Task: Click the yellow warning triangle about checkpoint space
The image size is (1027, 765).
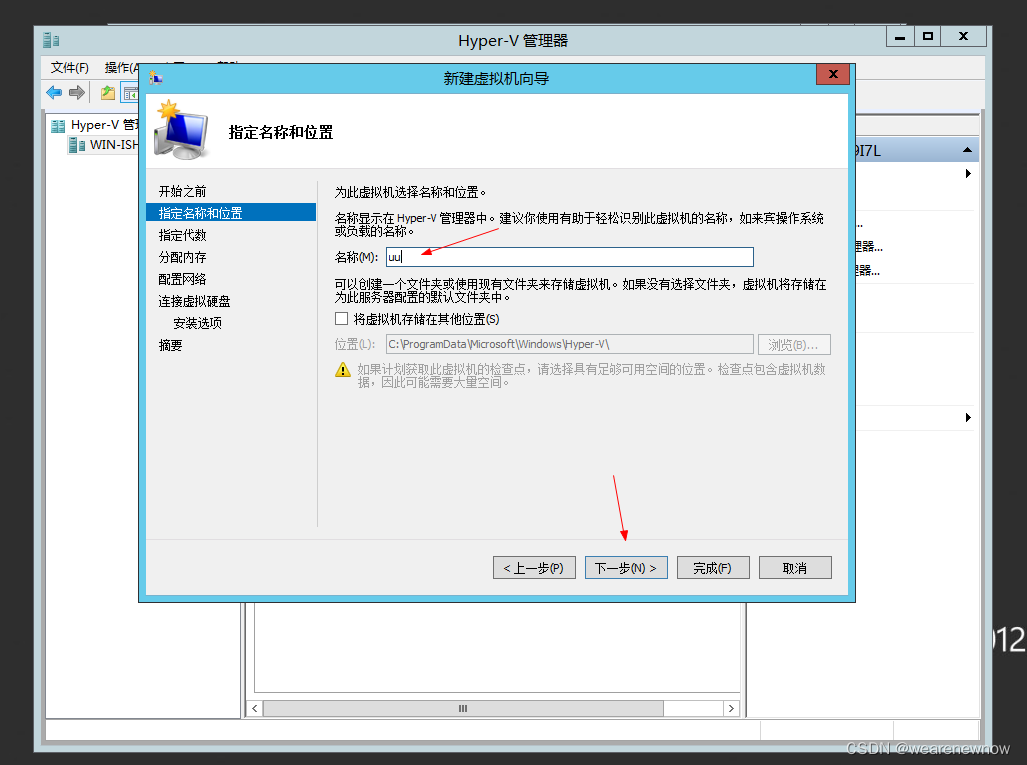Action: coord(341,369)
